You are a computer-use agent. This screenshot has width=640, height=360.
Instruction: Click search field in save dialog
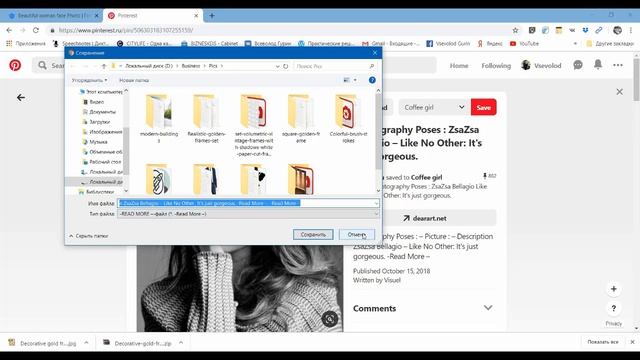[x=335, y=66]
